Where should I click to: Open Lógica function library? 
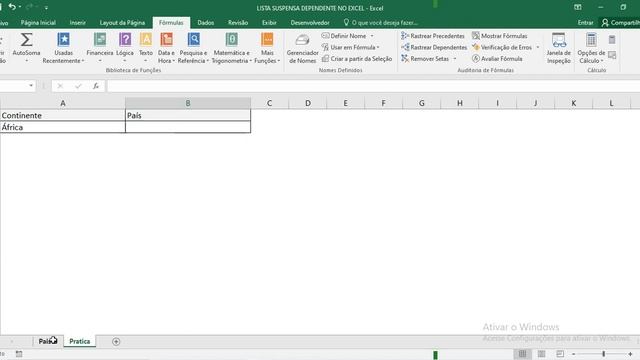pos(125,48)
